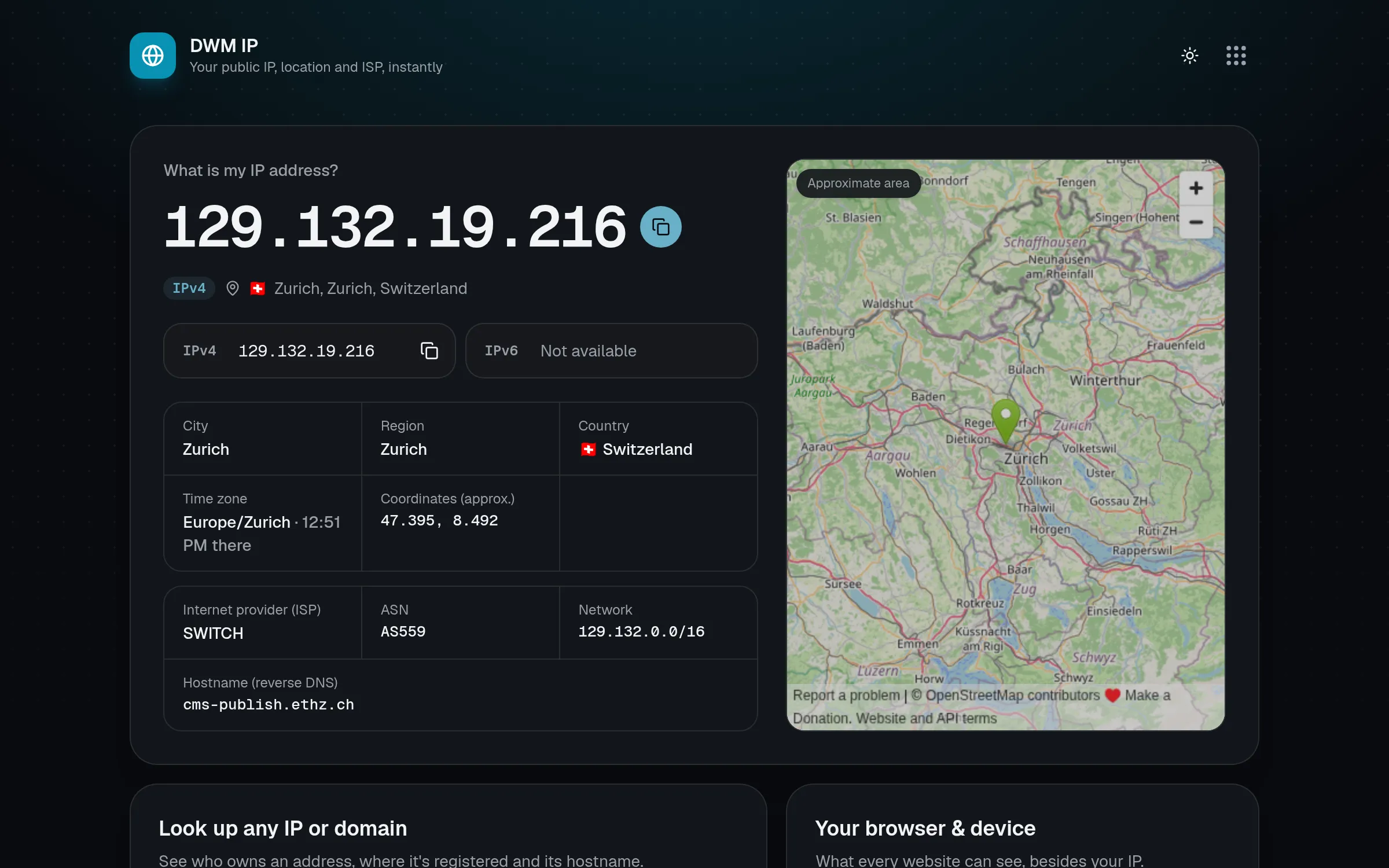Open the apps grid menu

tap(1236, 56)
